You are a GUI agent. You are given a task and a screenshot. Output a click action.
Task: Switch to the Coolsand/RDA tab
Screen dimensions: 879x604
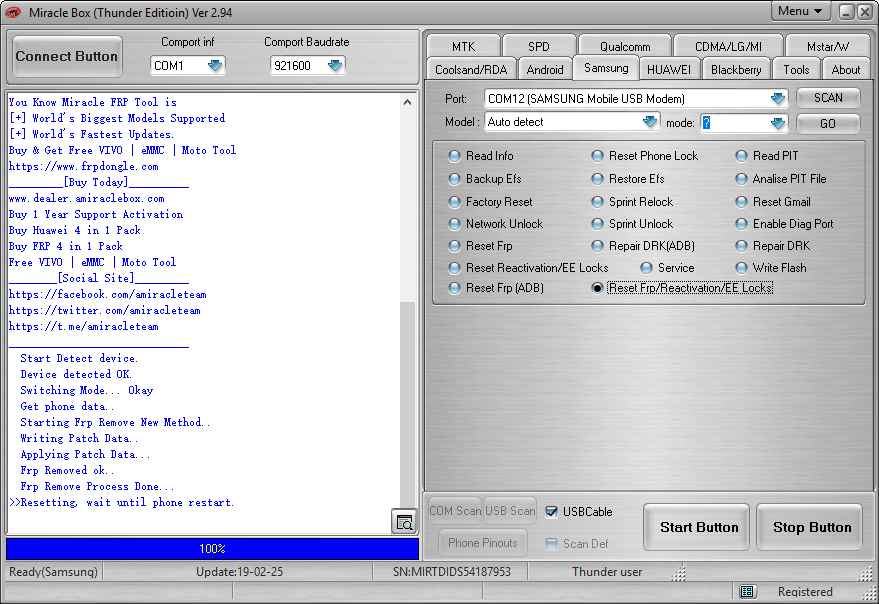[471, 70]
